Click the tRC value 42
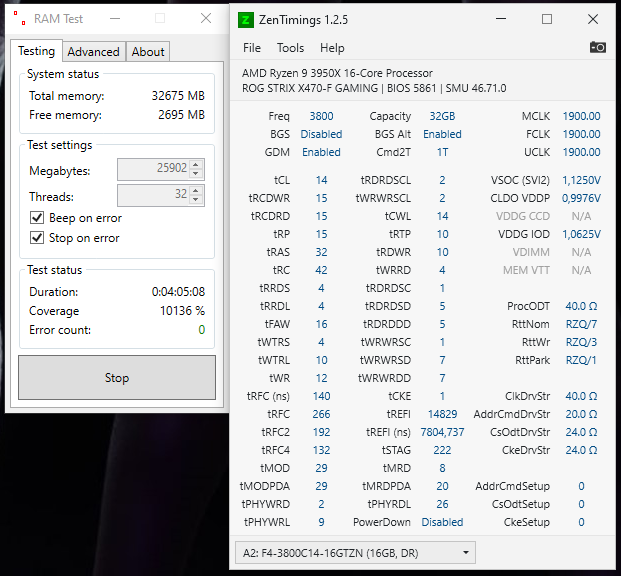Image resolution: width=621 pixels, height=576 pixels. [x=321, y=270]
